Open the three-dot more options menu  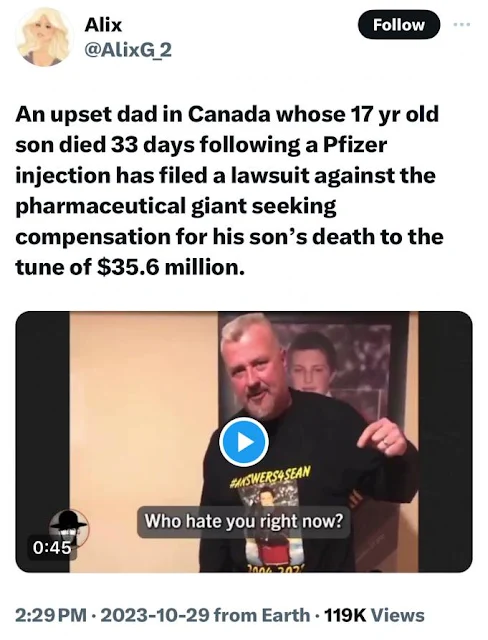coord(462,25)
